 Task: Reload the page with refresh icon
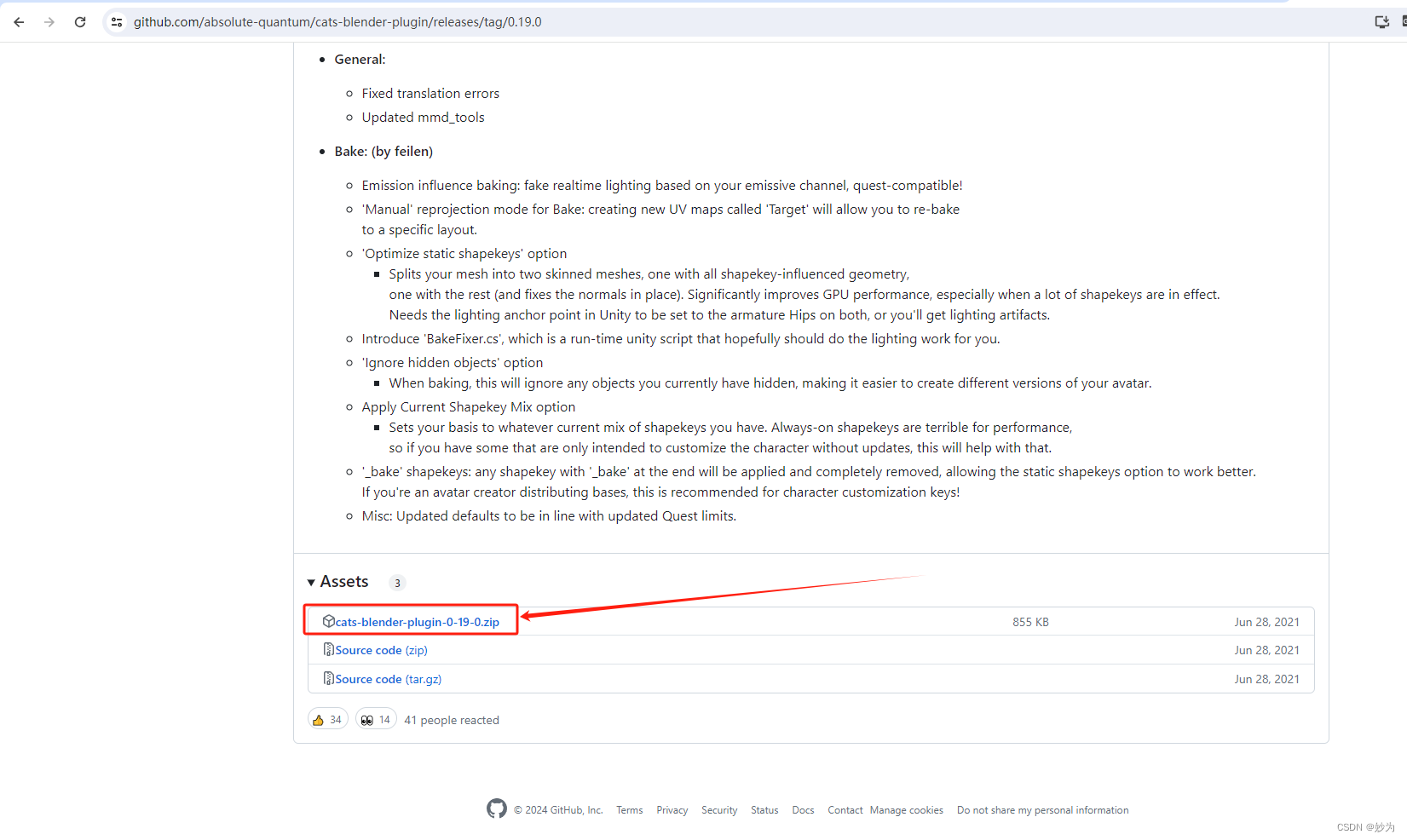tap(80, 22)
